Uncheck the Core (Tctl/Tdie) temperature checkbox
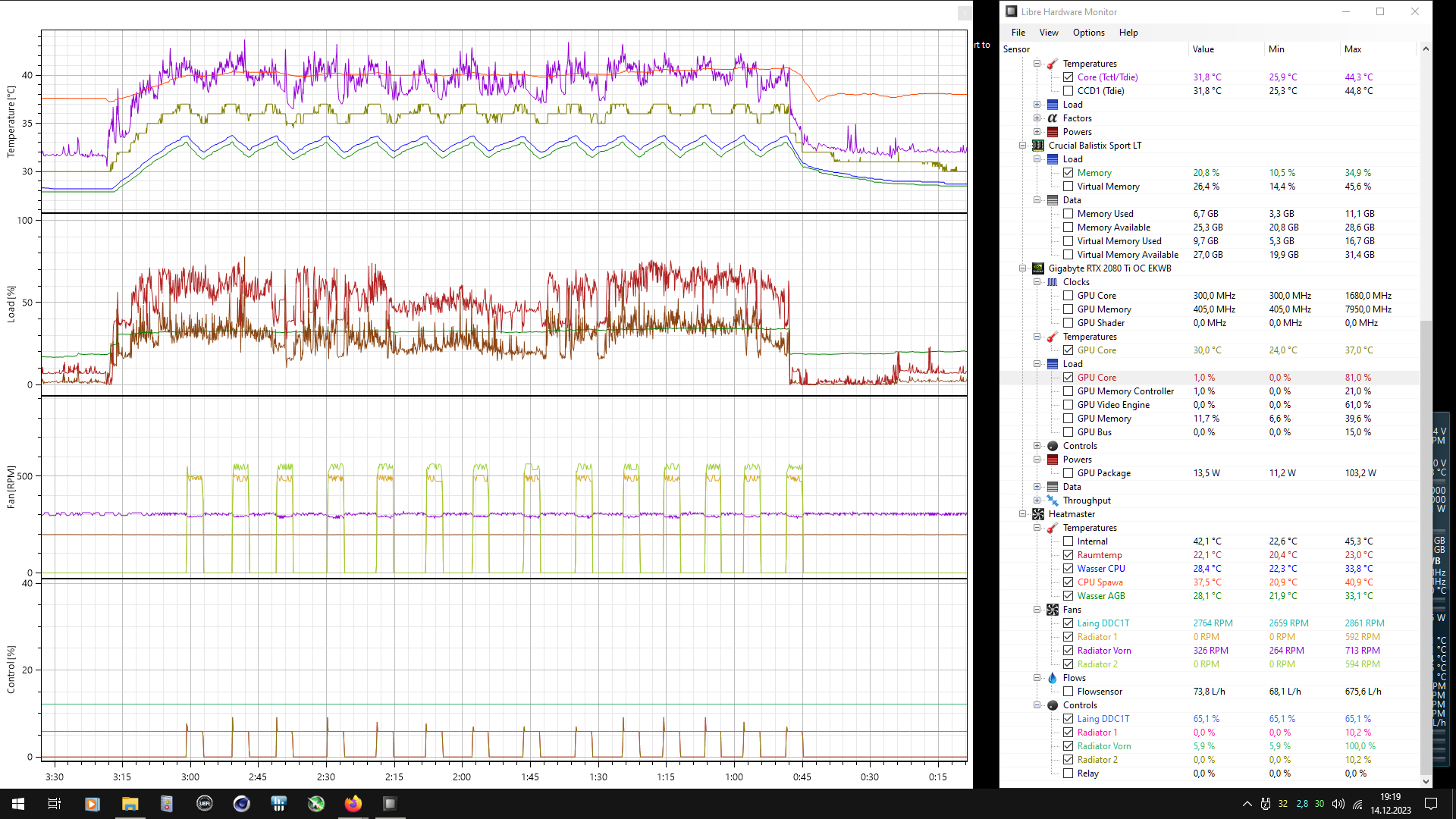Screen dimensions: 1456x819 (1068, 77)
